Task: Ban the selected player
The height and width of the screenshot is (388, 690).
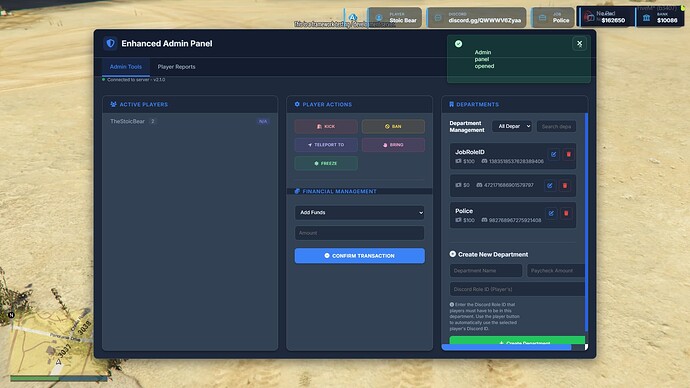Action: click(x=393, y=126)
